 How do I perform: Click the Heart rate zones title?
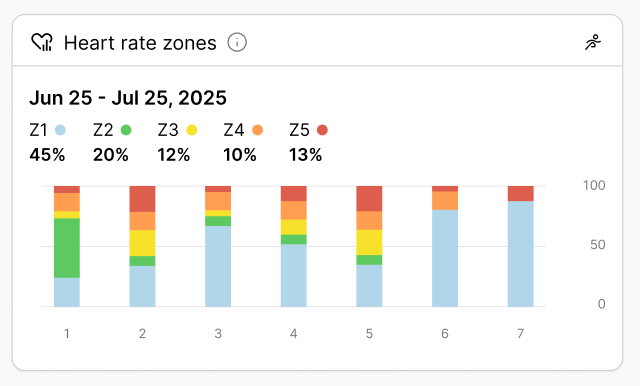click(140, 43)
